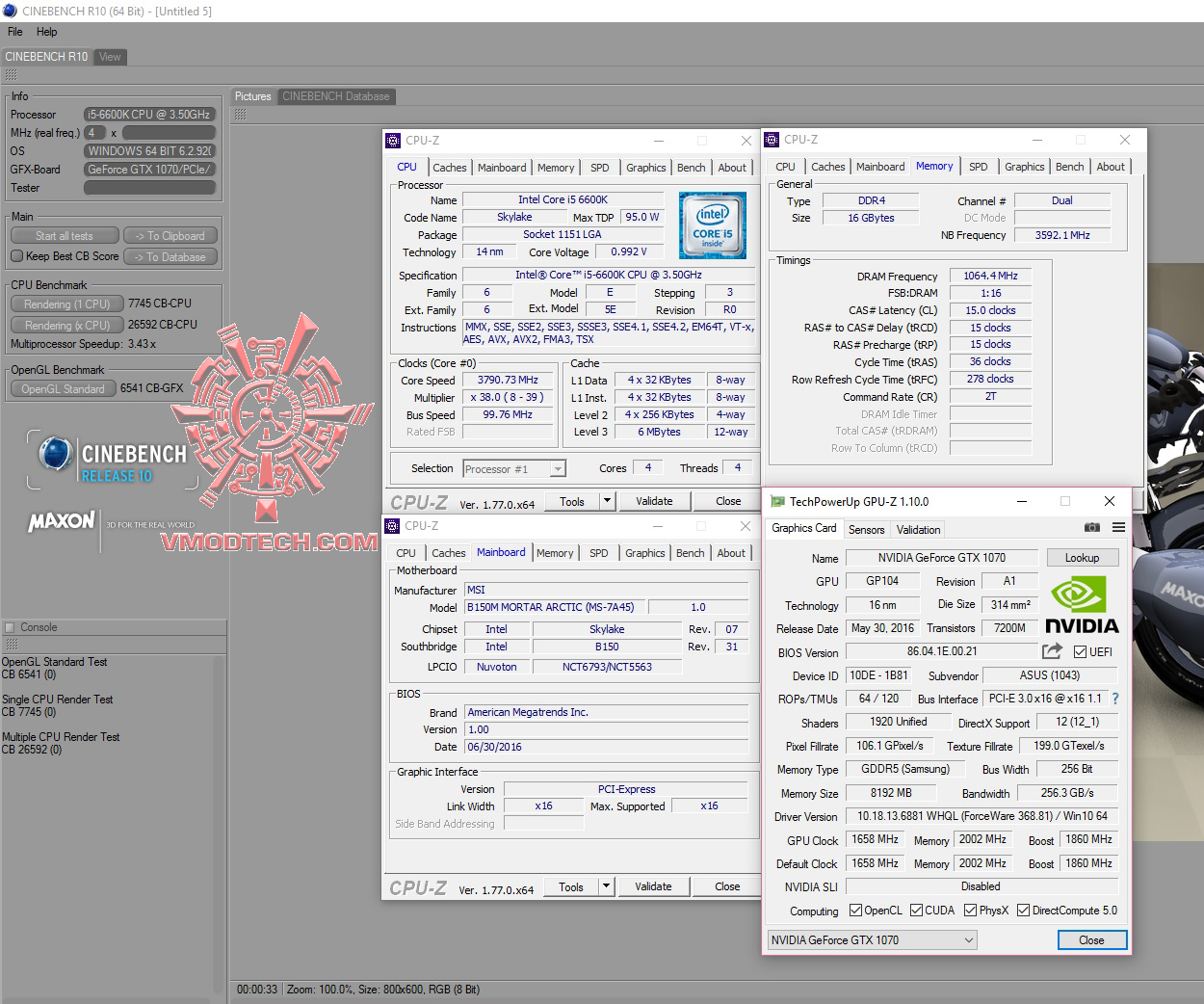
Task: Click the GPU-Z screenshot camera icon
Action: coord(1091,528)
